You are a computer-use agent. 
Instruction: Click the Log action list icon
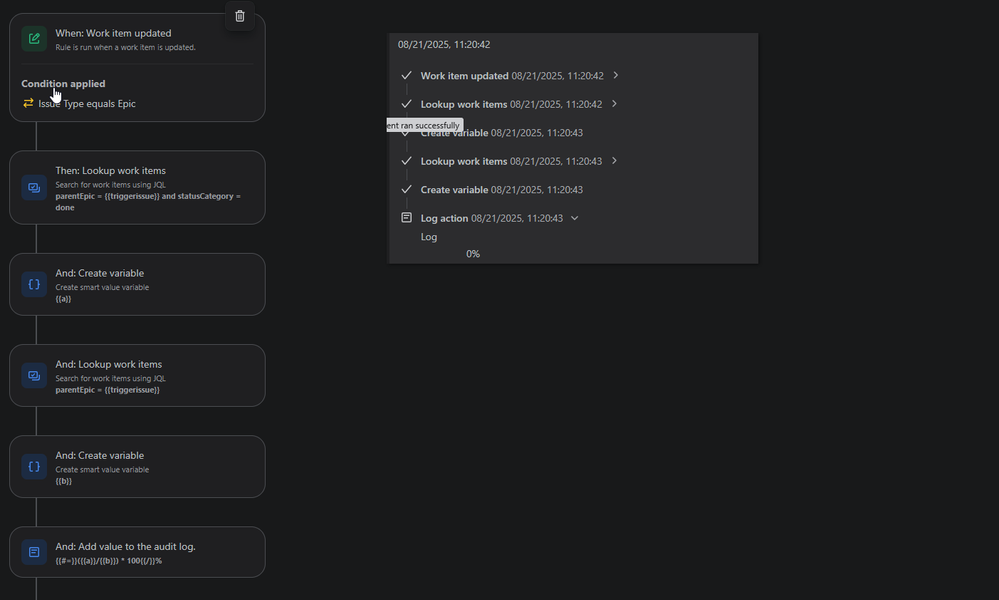click(406, 217)
